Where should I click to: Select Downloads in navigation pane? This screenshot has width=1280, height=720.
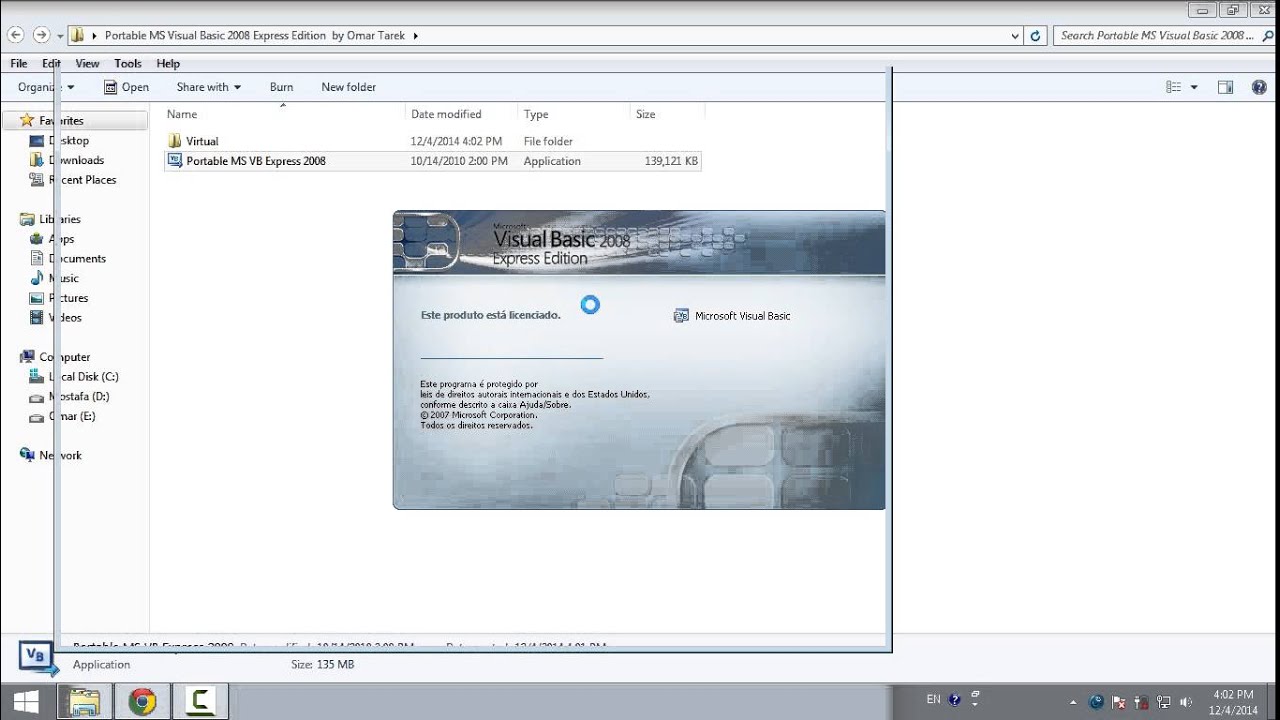click(68, 160)
